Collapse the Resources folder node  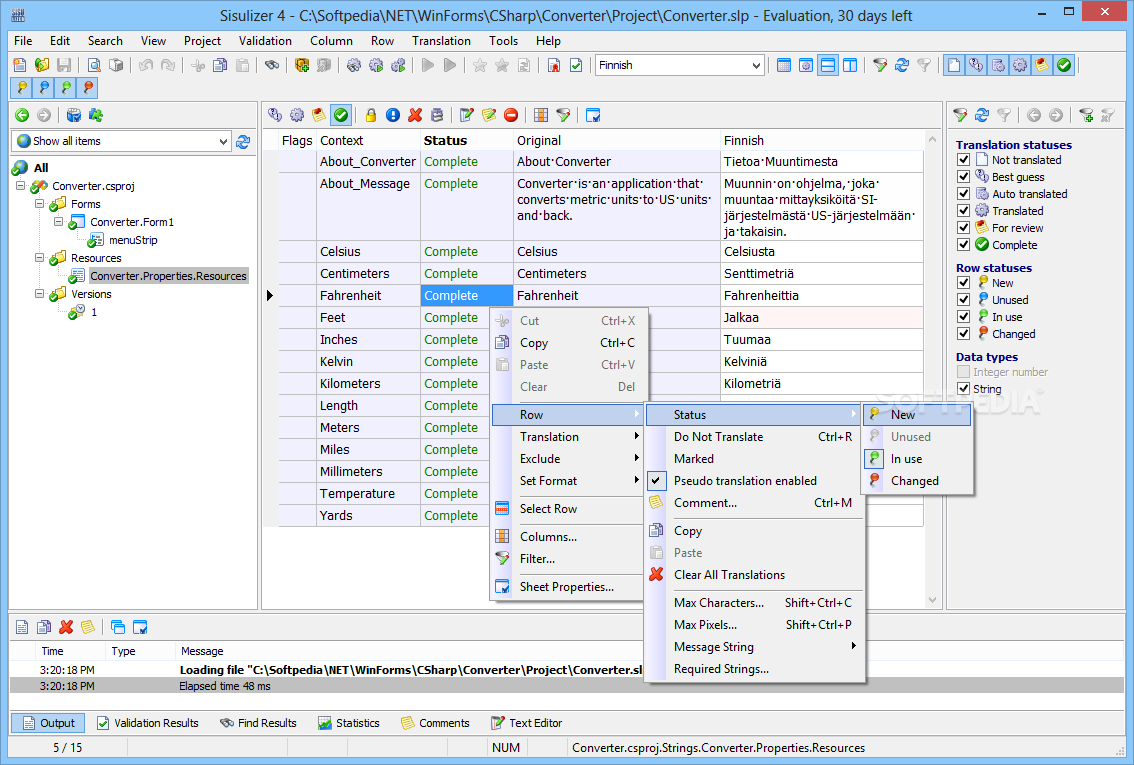(x=39, y=257)
